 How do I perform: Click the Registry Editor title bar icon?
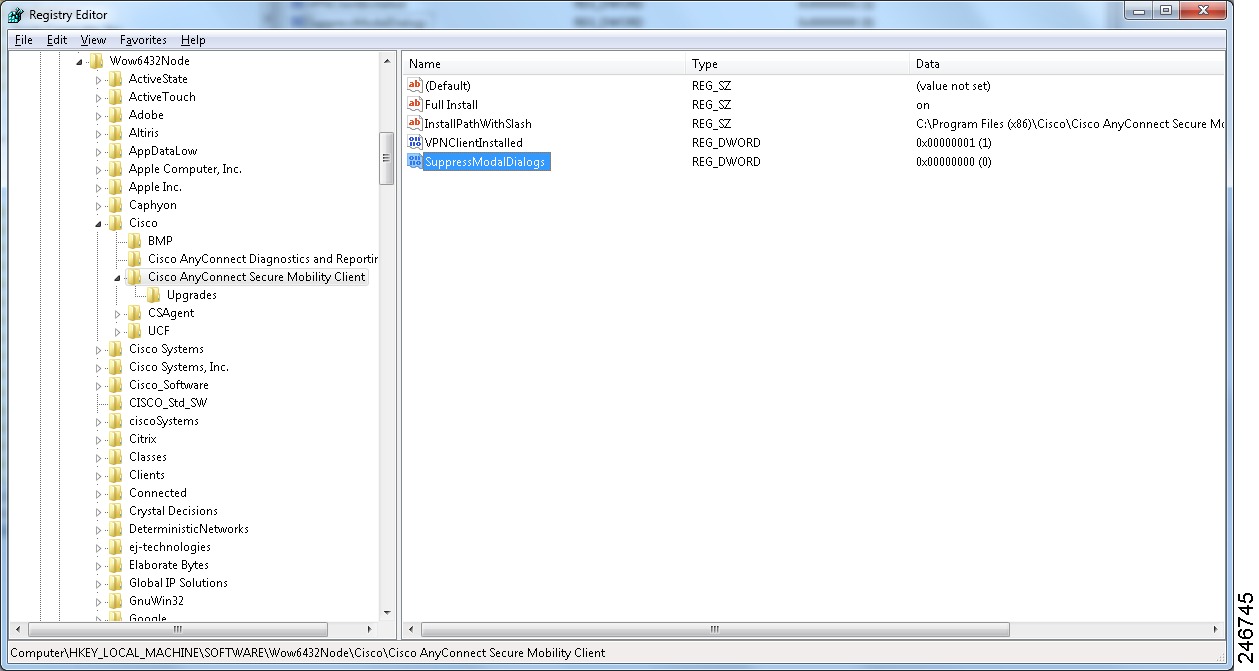[x=16, y=15]
